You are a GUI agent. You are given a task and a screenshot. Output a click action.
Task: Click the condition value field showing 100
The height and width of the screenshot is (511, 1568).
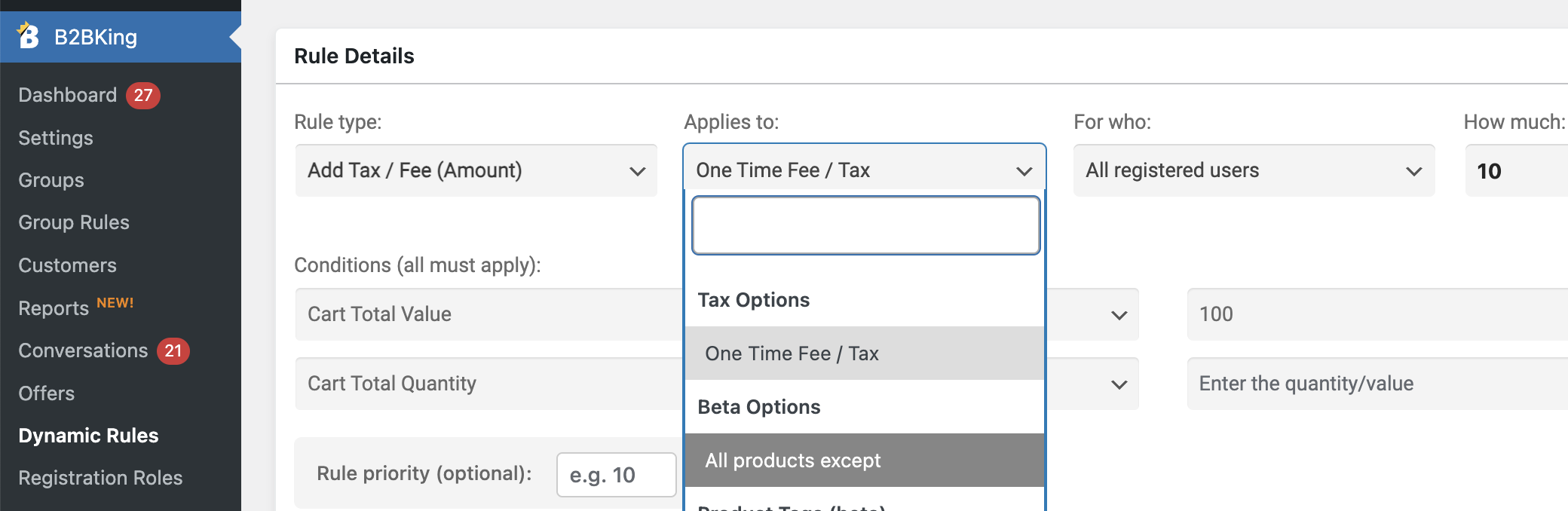(1377, 314)
